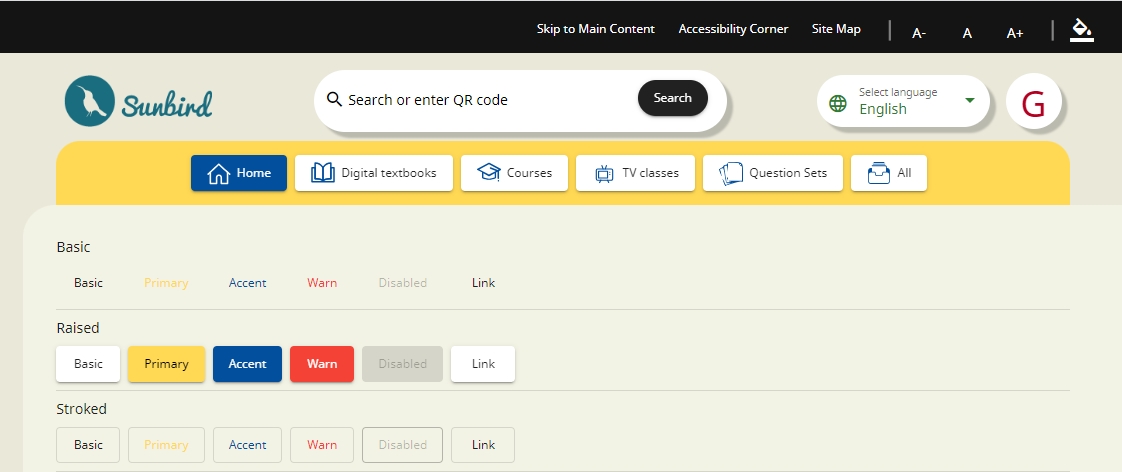1122x472 pixels.
Task: Click the globe language icon
Action: click(x=838, y=103)
